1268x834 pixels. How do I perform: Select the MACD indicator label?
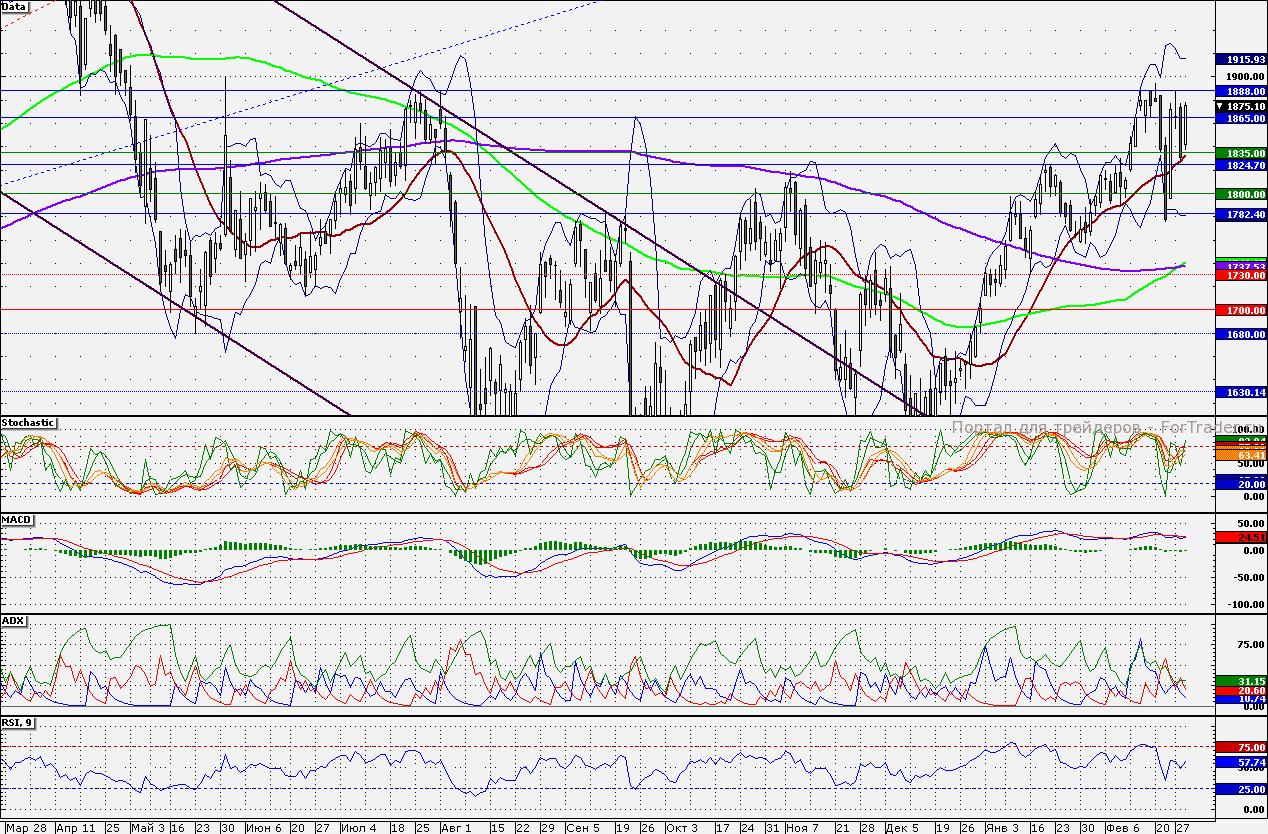tap(16, 521)
